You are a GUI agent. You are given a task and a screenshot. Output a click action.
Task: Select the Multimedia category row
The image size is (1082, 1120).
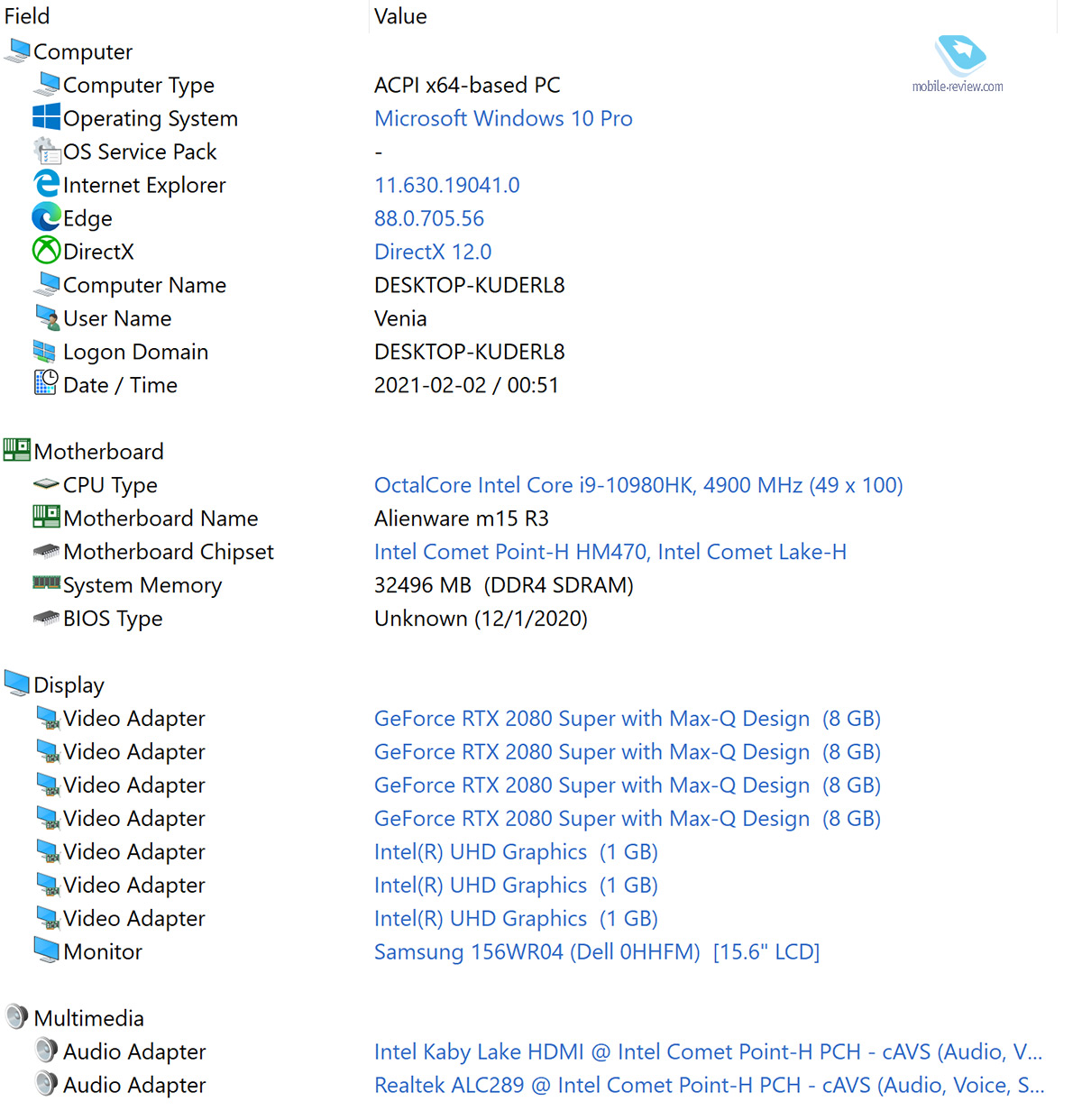click(89, 1018)
